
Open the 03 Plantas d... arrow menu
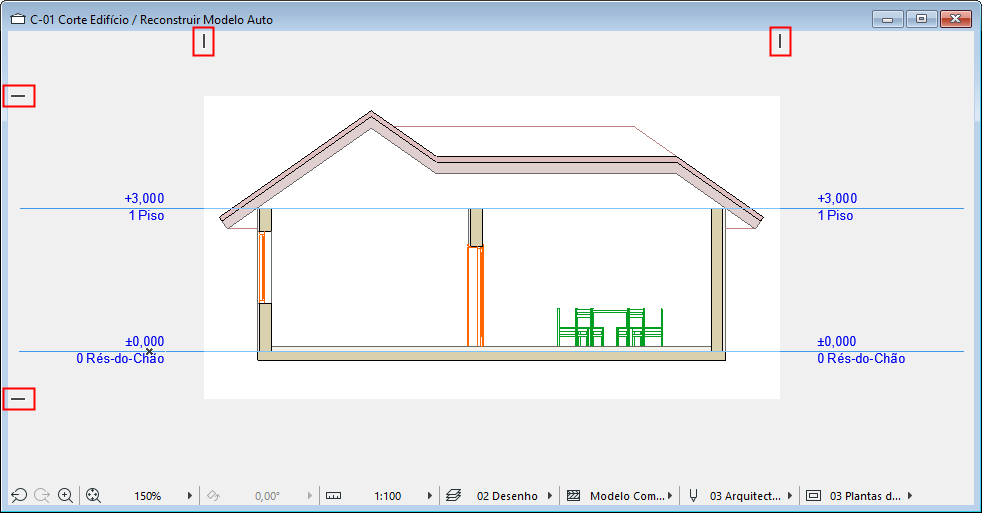pyautogui.click(x=910, y=495)
